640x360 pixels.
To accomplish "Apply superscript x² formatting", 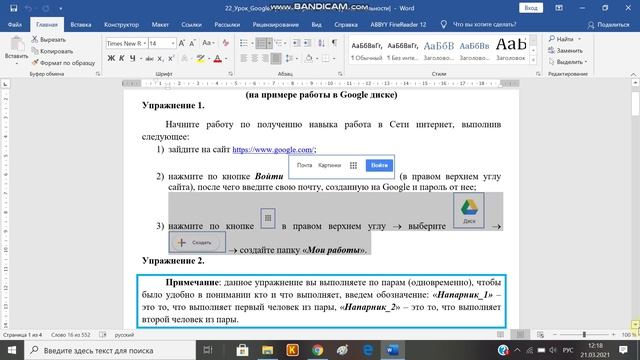I will pos(171,59).
